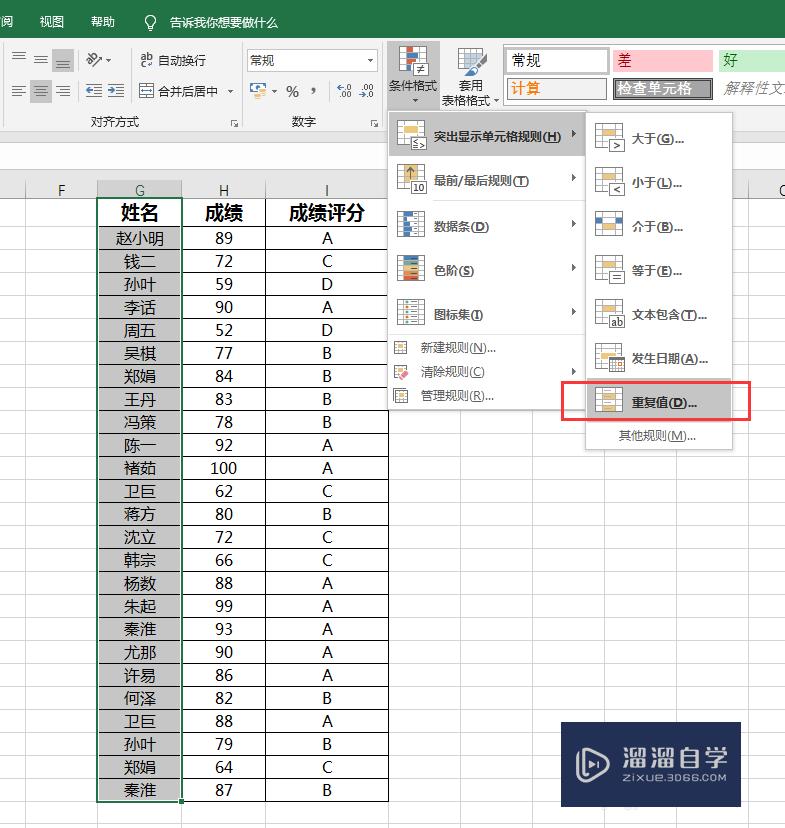Click merge and center (合并后居中)
Image resolution: width=785 pixels, height=828 pixels.
(179, 91)
